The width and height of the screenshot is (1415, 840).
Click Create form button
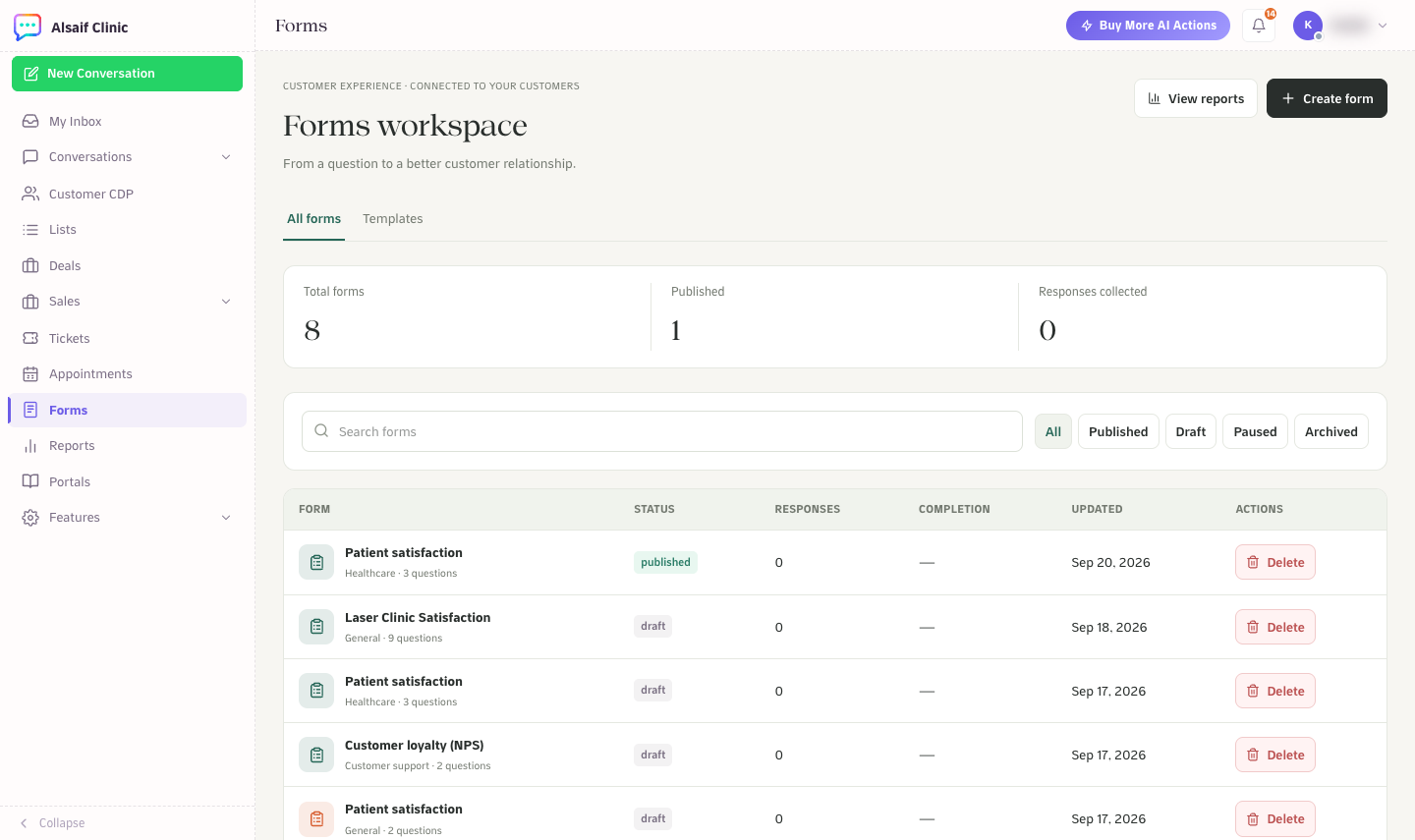1327,98
